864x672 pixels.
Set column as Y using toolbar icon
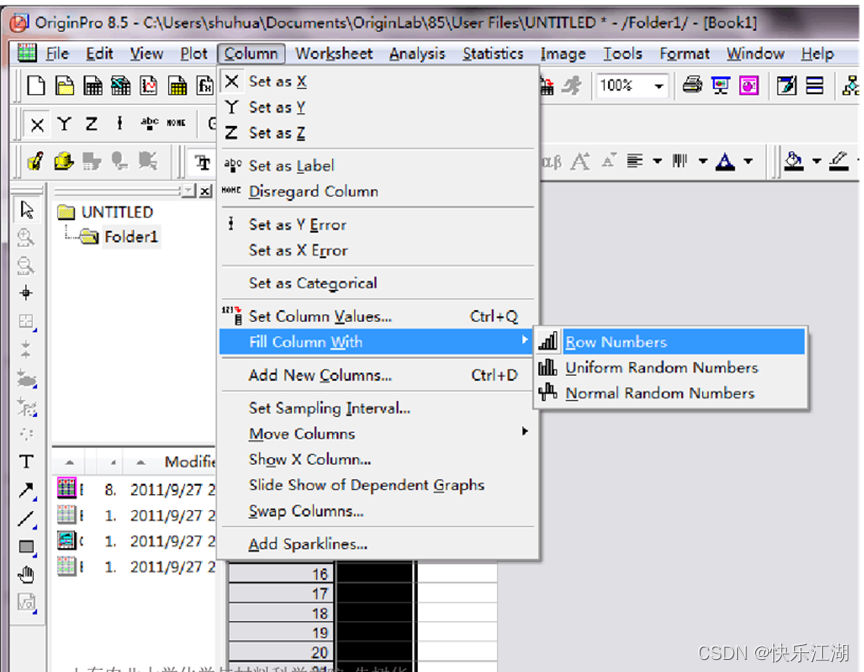coord(64,124)
